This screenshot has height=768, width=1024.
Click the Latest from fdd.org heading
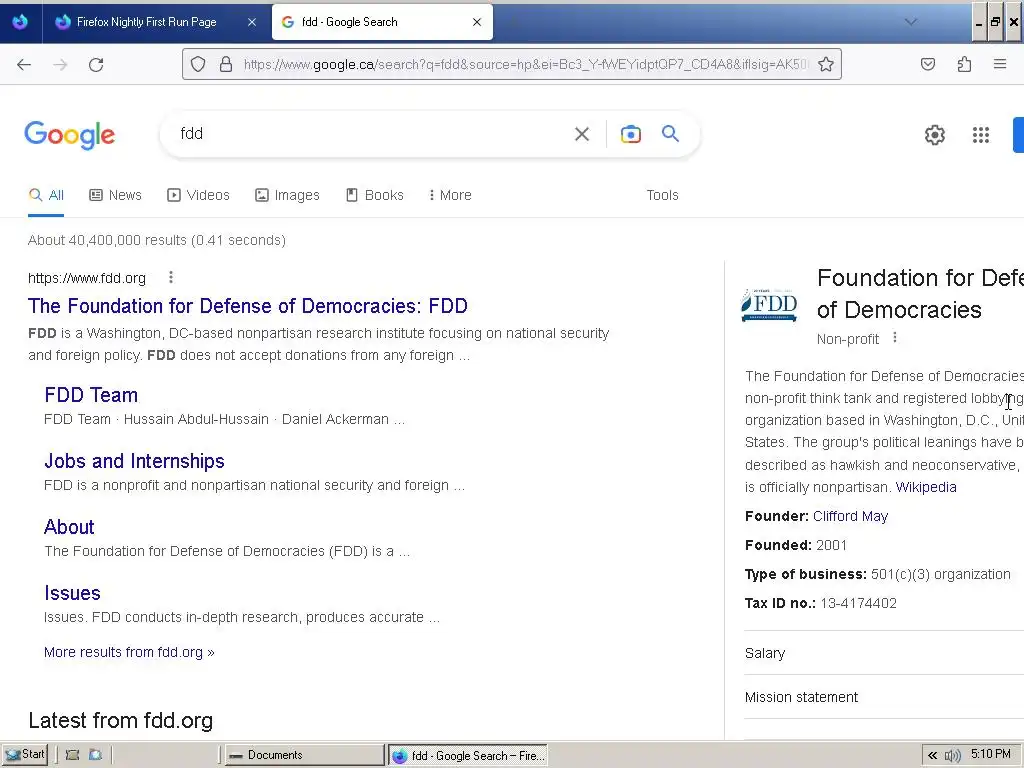(x=121, y=720)
